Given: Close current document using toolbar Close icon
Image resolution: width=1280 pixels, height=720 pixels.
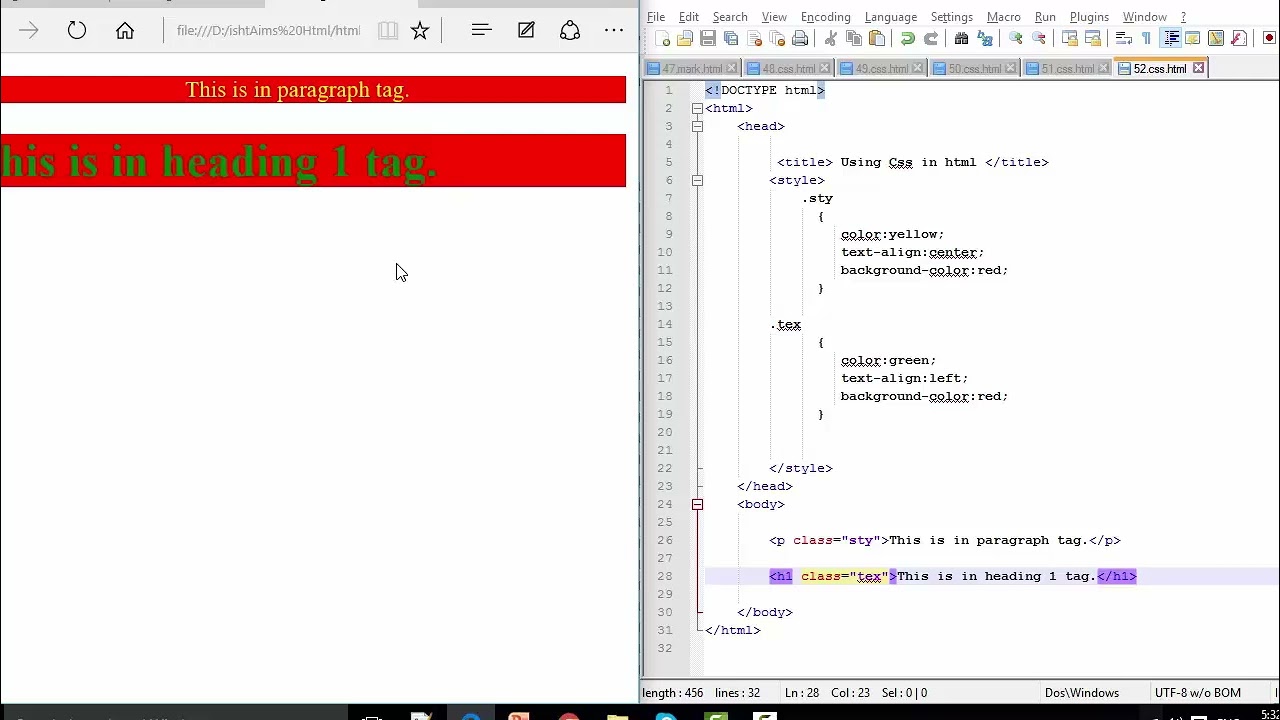Looking at the screenshot, I should point(754,38).
